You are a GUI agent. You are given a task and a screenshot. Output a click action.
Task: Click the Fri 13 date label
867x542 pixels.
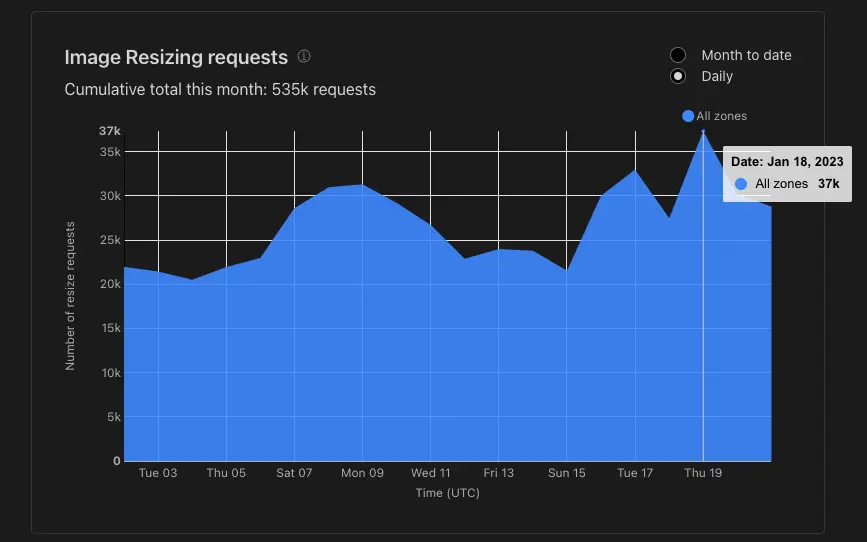point(499,473)
